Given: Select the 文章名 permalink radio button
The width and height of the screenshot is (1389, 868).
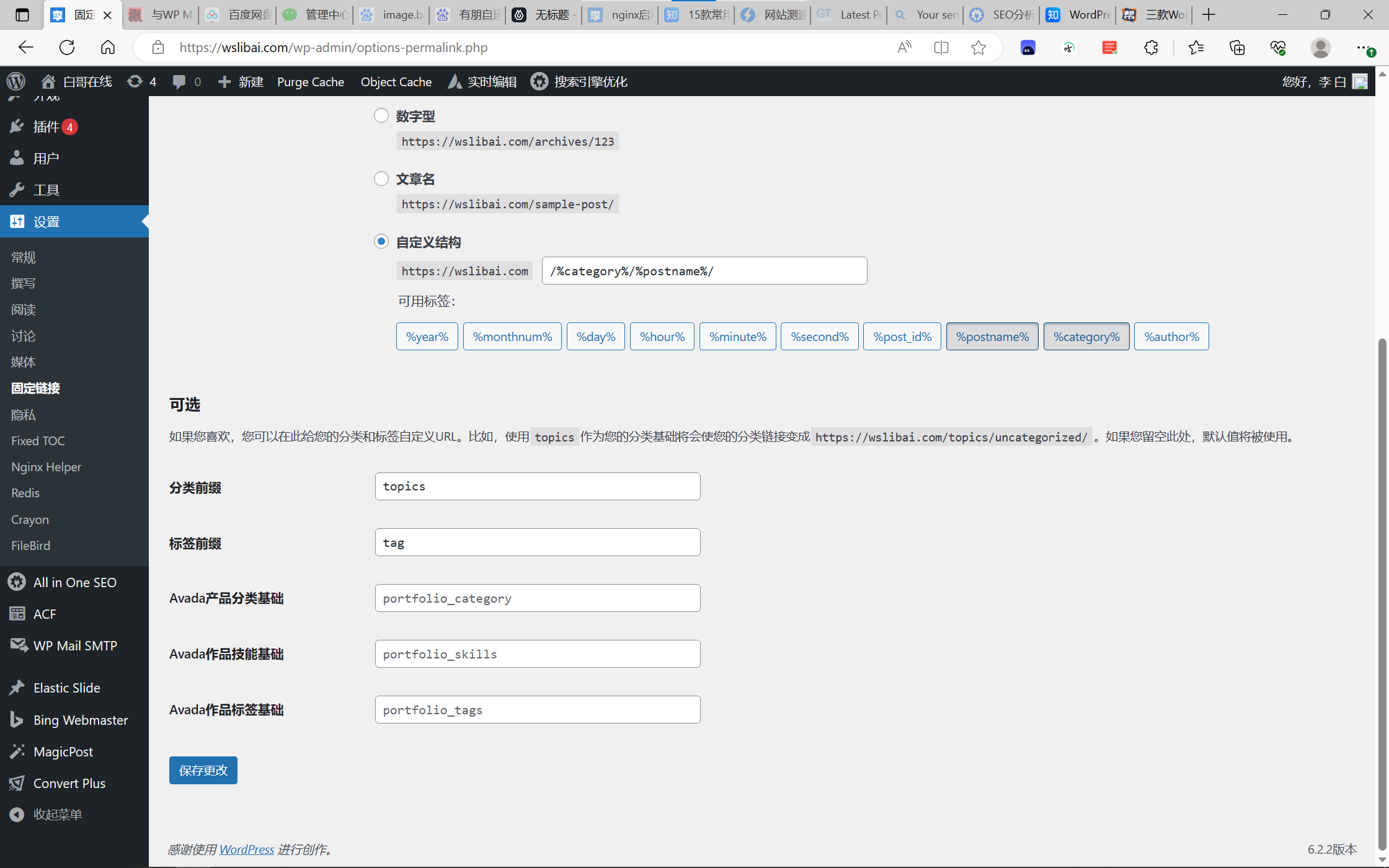Looking at the screenshot, I should 381,179.
